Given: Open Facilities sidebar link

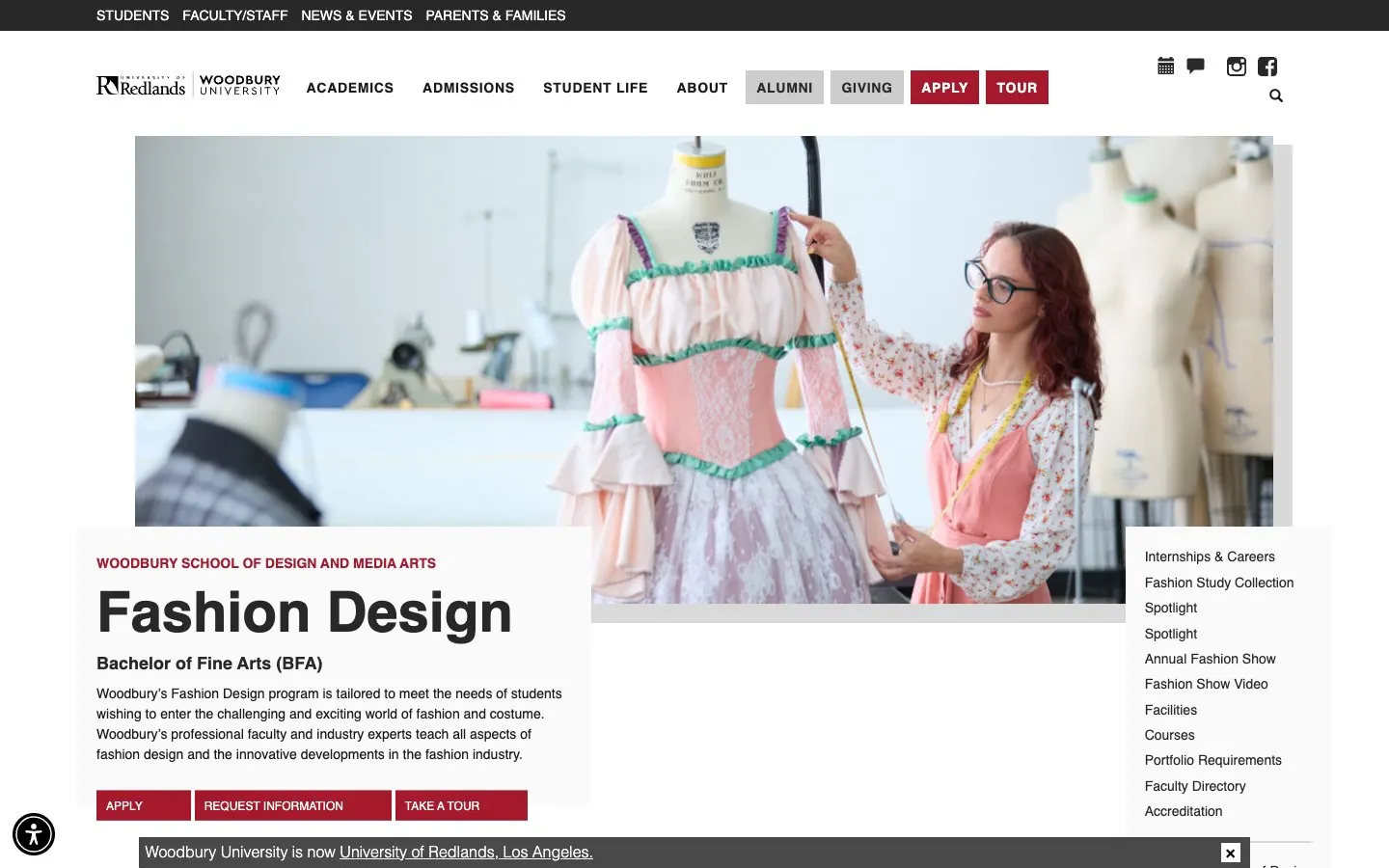Looking at the screenshot, I should click(1170, 710).
